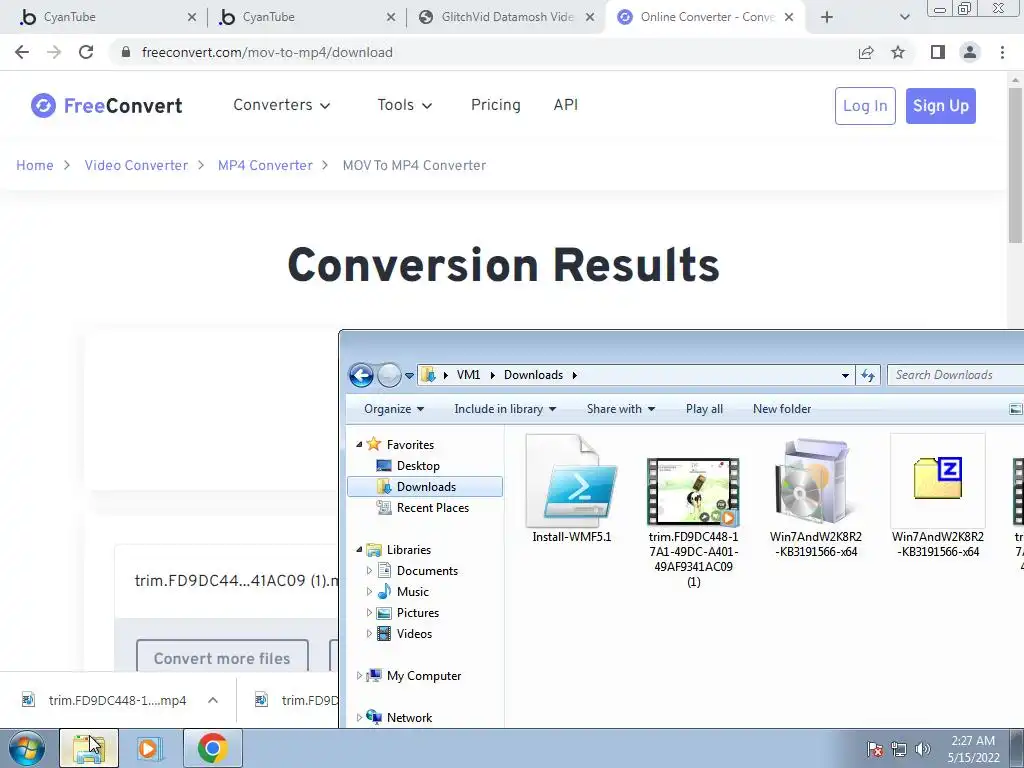Image resolution: width=1024 pixels, height=768 pixels.
Task: Follow the Video Converter breadcrumb link
Action: pos(136,165)
